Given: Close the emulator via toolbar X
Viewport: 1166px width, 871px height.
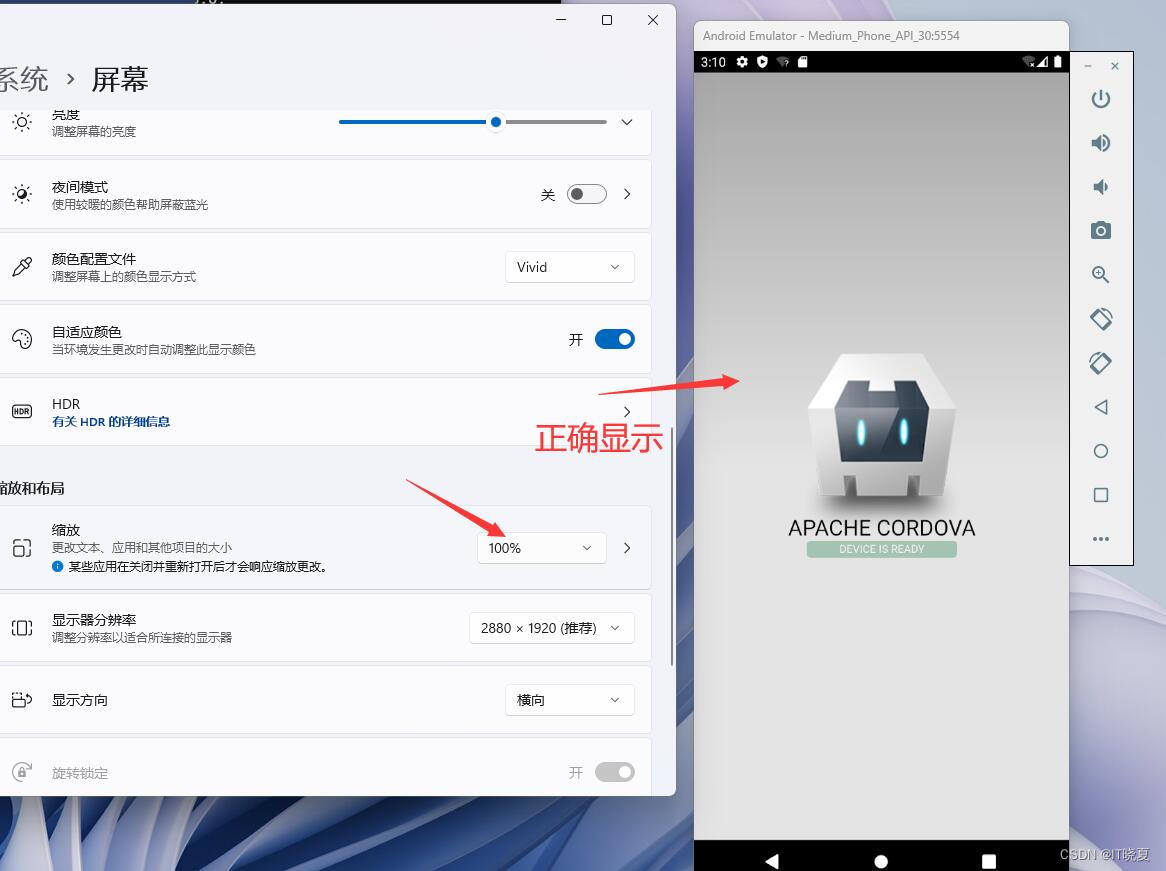Looking at the screenshot, I should pyautogui.click(x=1115, y=66).
